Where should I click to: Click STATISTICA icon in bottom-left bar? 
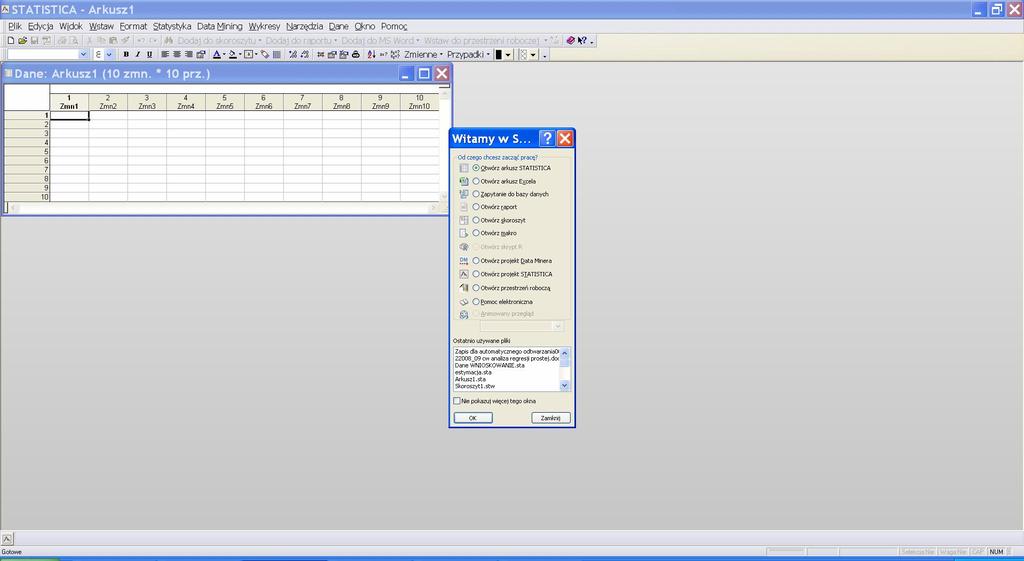tap(7, 539)
